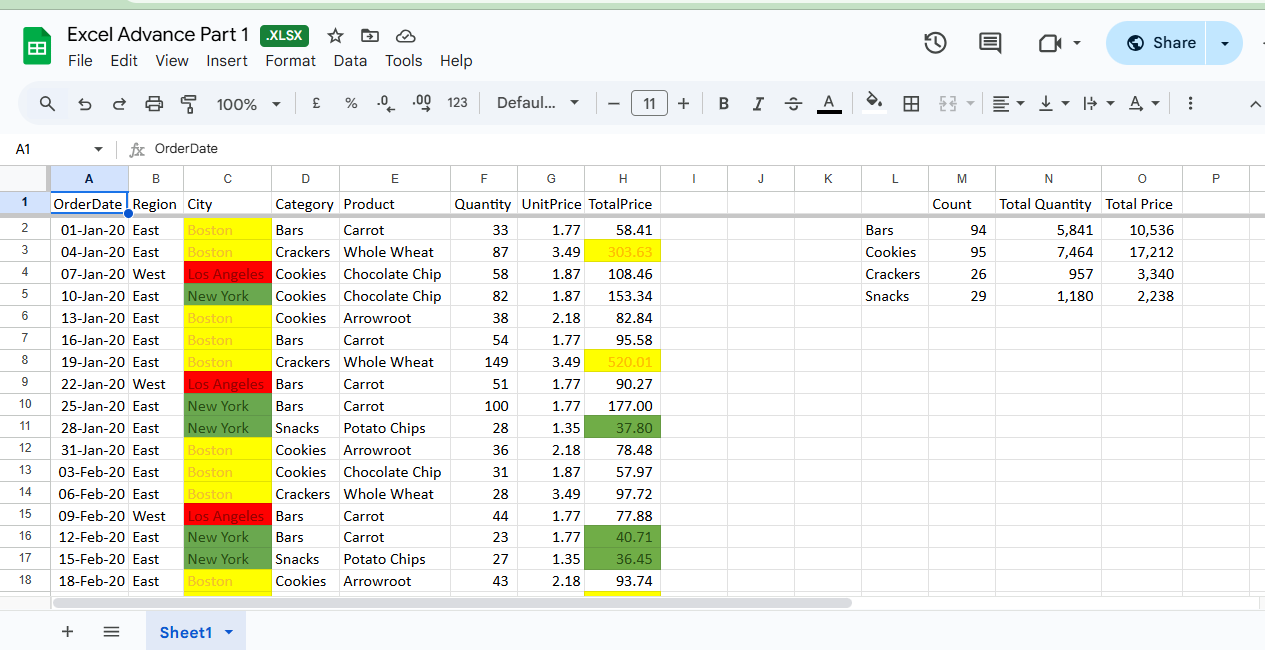The image size is (1265, 650).
Task: Open the version history clock icon
Action: click(935, 43)
